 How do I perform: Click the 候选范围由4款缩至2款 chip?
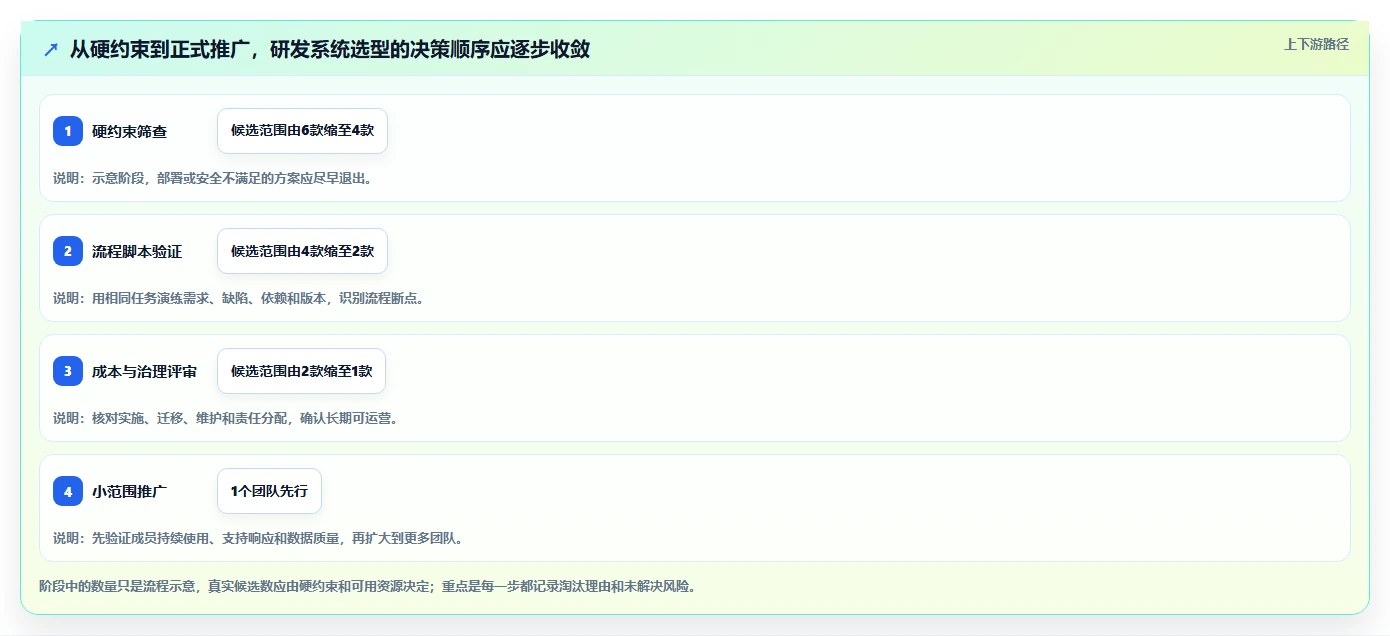(302, 251)
